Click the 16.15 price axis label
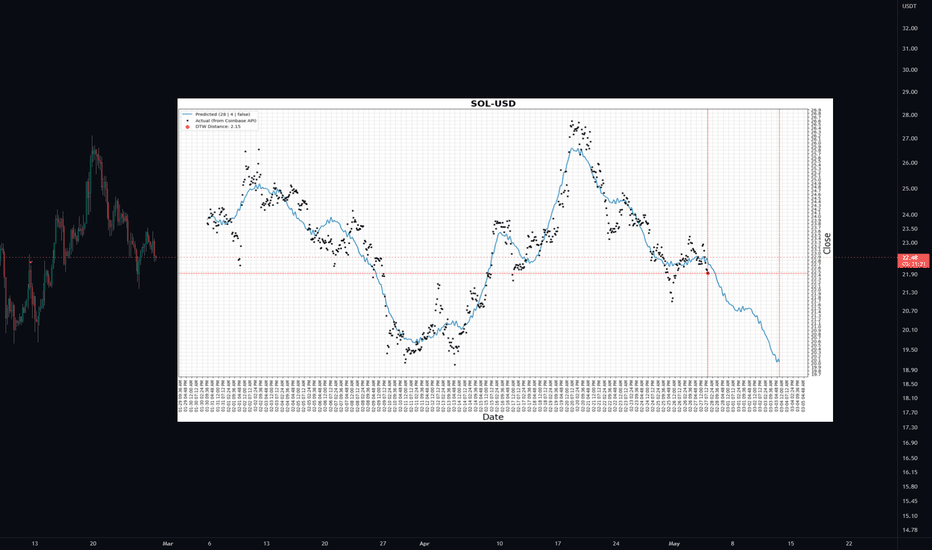The image size is (932, 550). tap(909, 472)
